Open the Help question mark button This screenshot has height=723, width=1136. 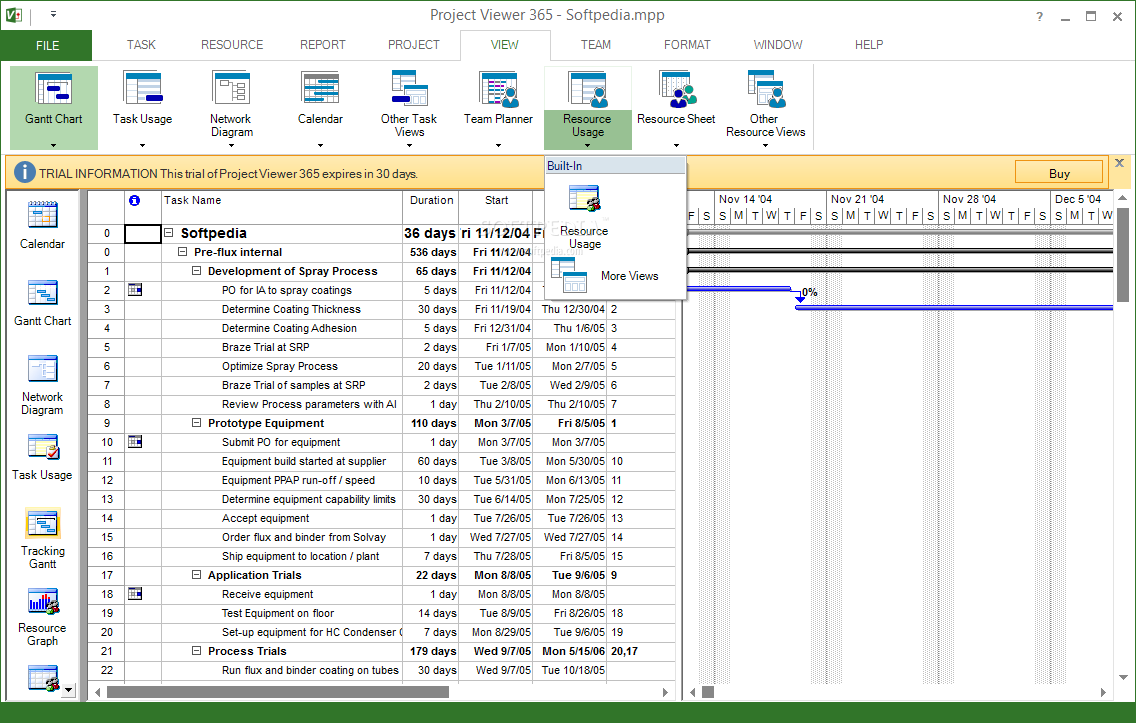point(1039,16)
